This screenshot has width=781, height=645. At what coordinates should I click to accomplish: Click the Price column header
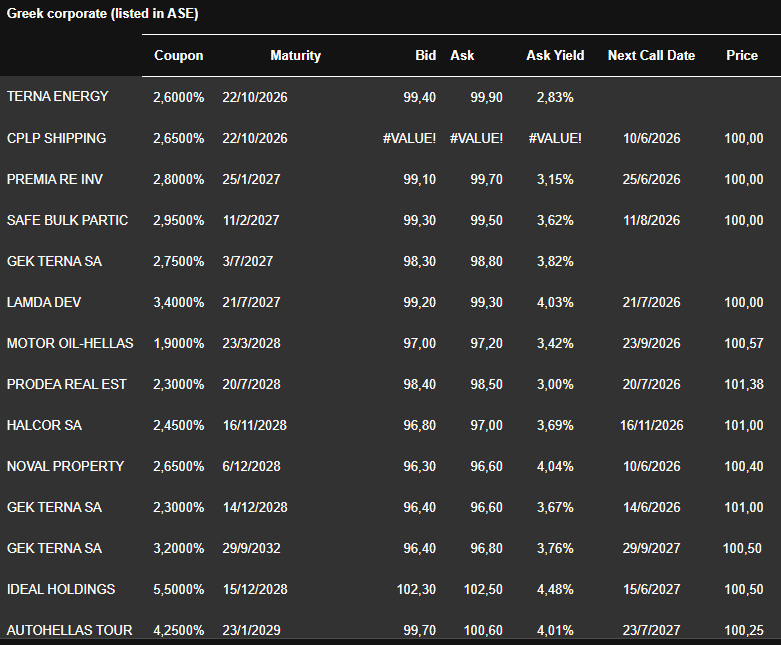pos(742,55)
